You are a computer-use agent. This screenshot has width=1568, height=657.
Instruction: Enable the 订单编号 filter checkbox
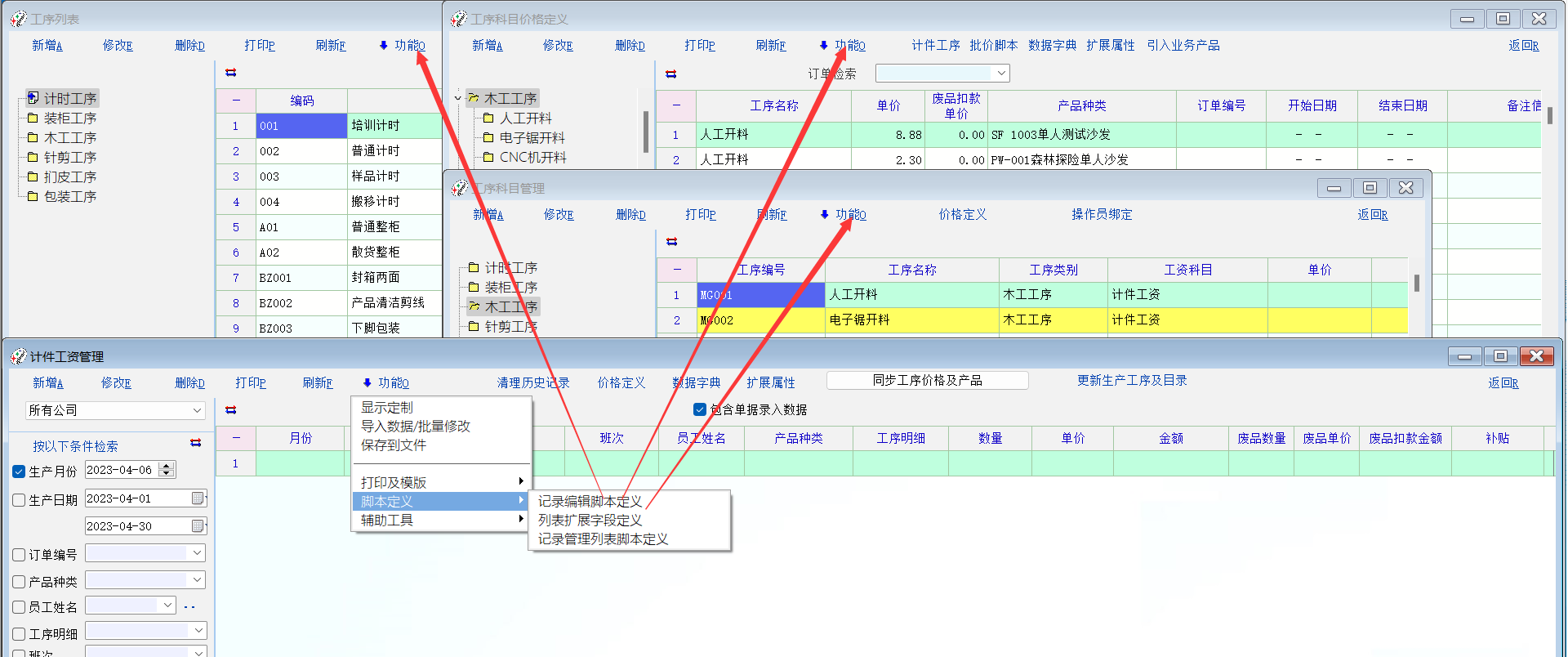[20, 555]
